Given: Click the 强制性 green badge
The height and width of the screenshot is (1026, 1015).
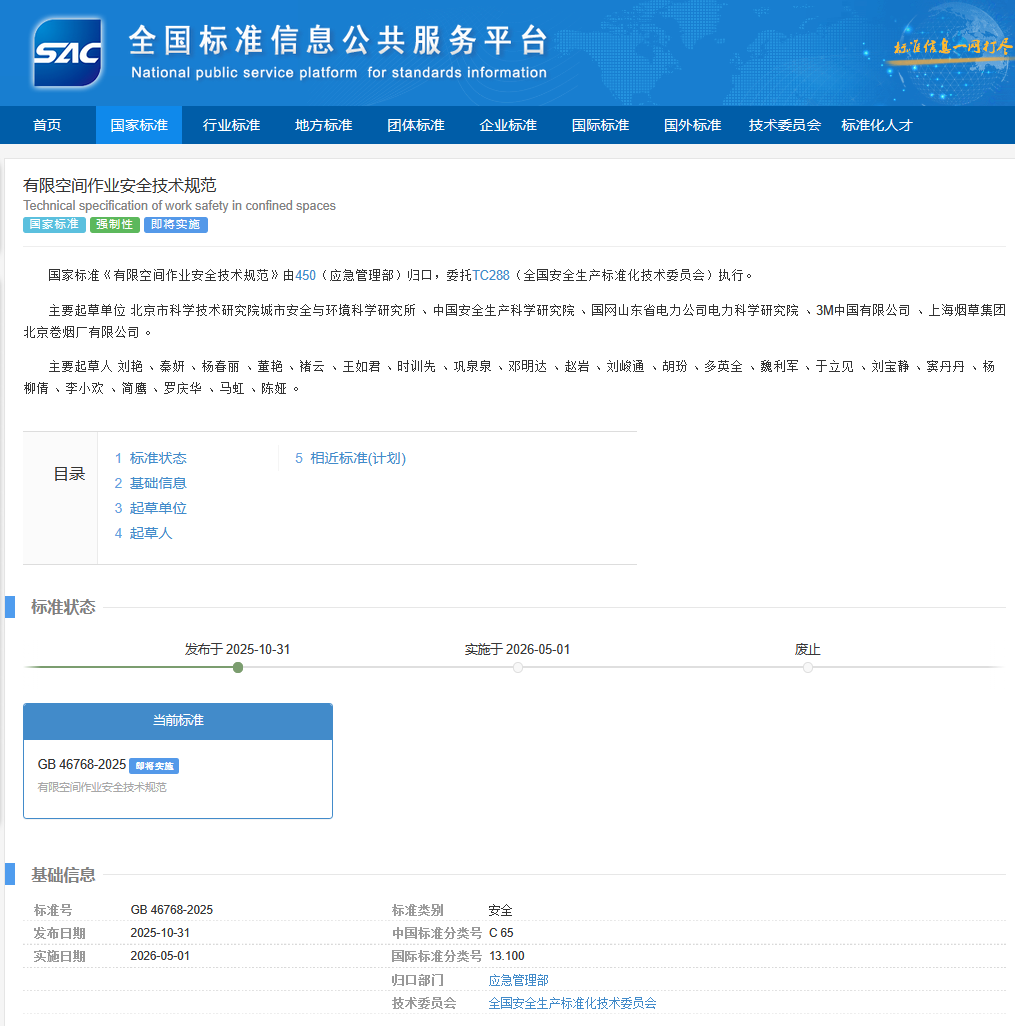Looking at the screenshot, I should coord(114,225).
